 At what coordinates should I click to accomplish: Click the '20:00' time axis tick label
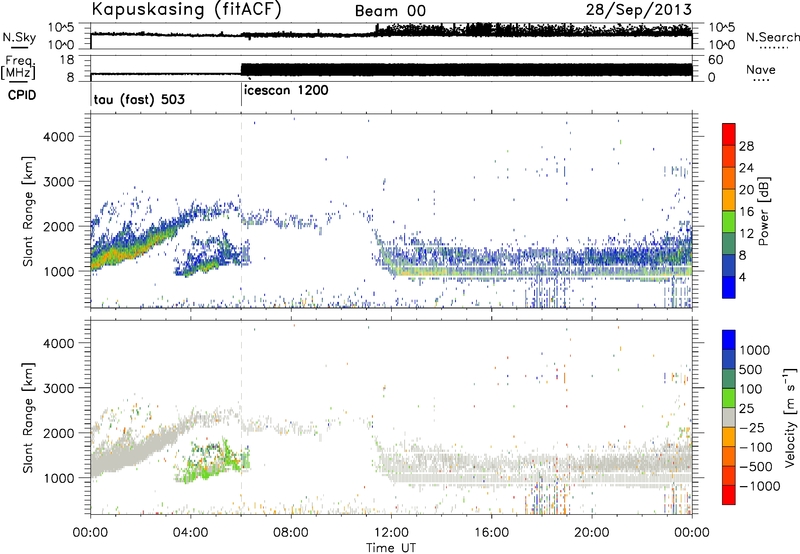pos(592,533)
